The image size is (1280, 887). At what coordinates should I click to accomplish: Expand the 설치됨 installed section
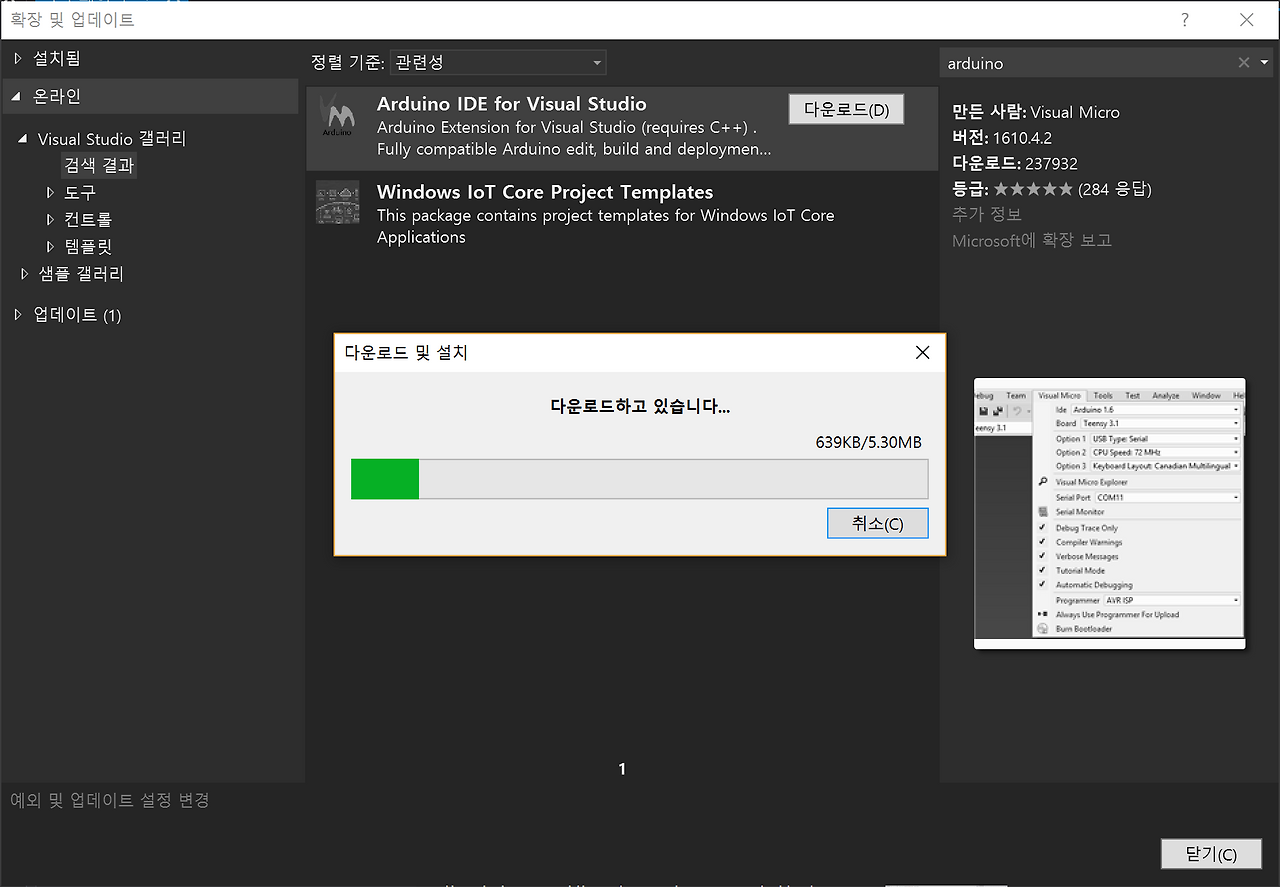pyautogui.click(x=18, y=59)
